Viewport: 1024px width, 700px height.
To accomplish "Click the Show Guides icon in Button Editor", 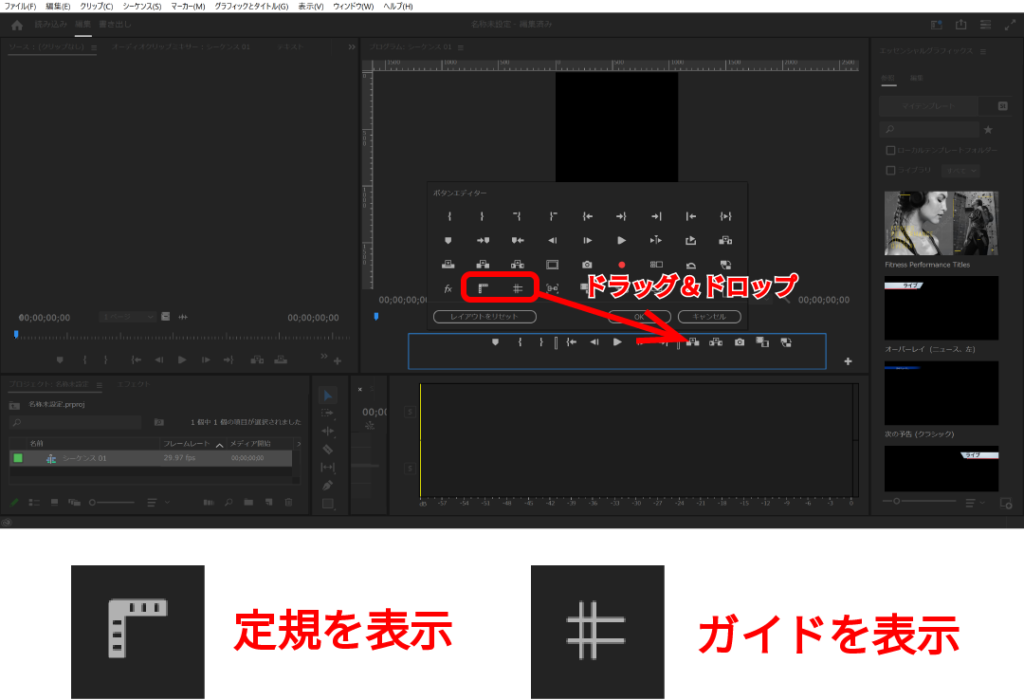I will click(517, 289).
